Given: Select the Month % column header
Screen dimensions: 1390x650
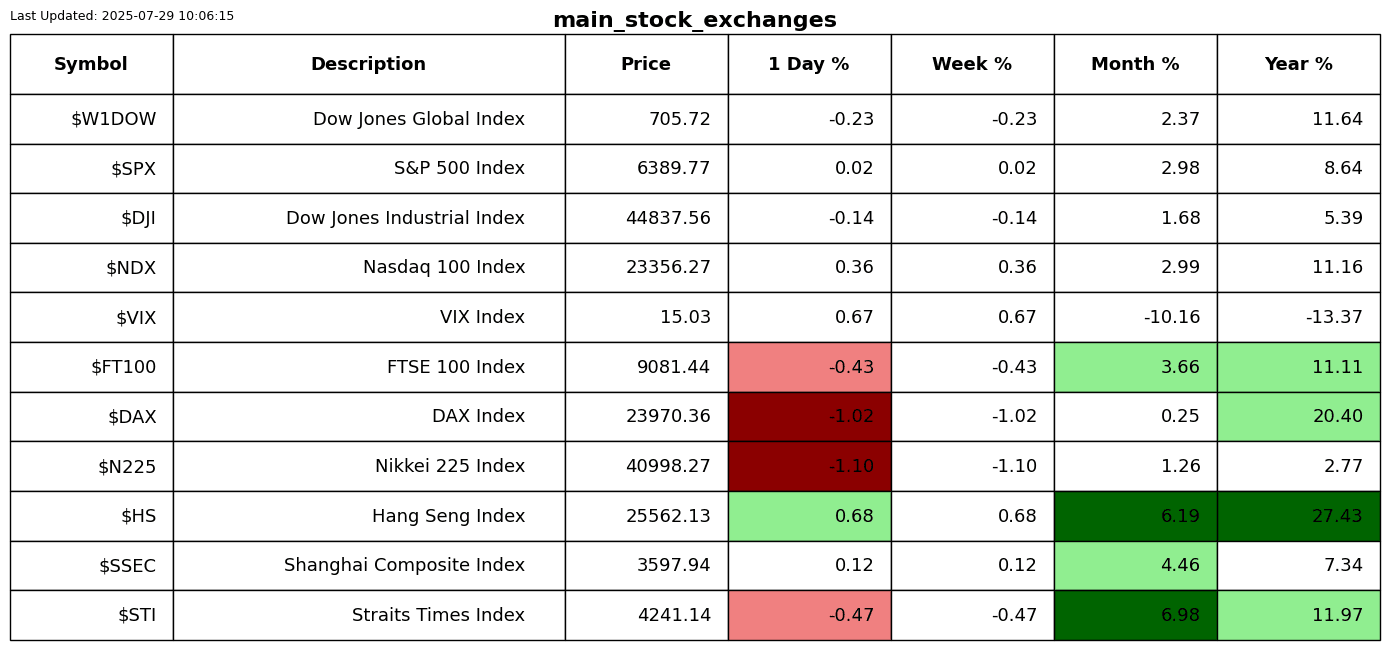Looking at the screenshot, I should click(1135, 64).
